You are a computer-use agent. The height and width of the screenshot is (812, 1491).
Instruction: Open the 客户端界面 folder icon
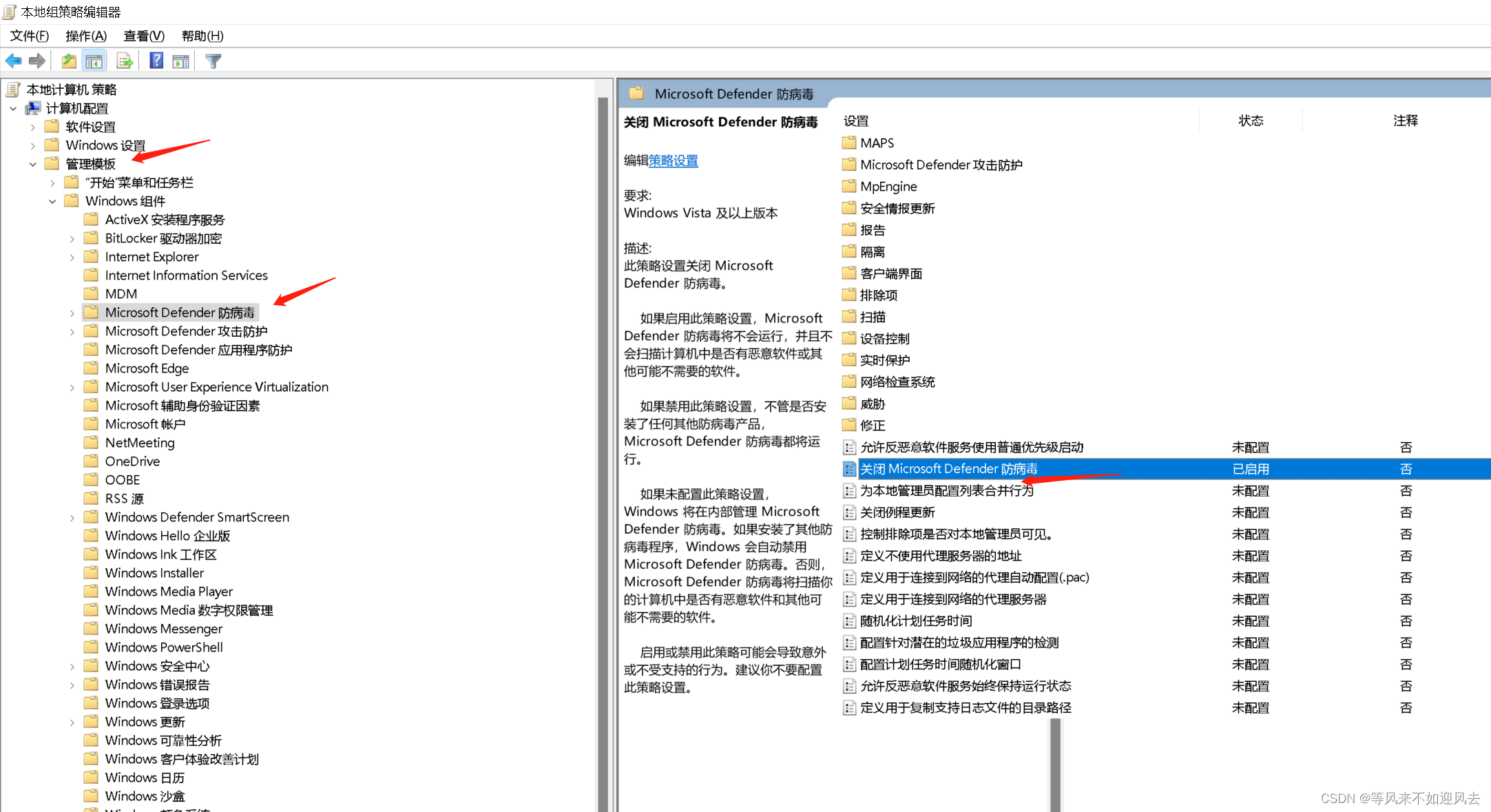pyautogui.click(x=849, y=273)
